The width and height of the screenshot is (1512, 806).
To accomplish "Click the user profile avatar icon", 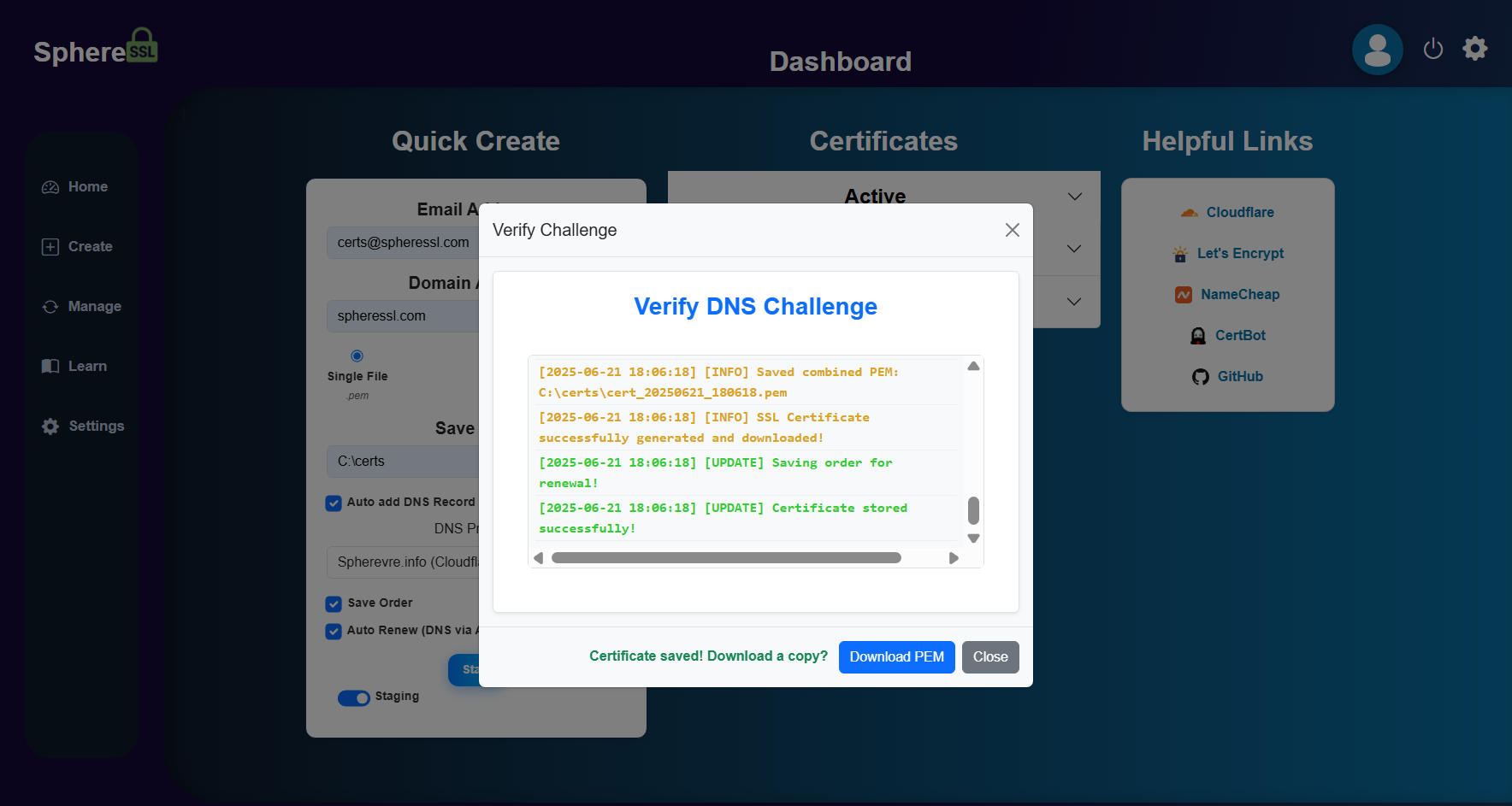I will coord(1377,49).
